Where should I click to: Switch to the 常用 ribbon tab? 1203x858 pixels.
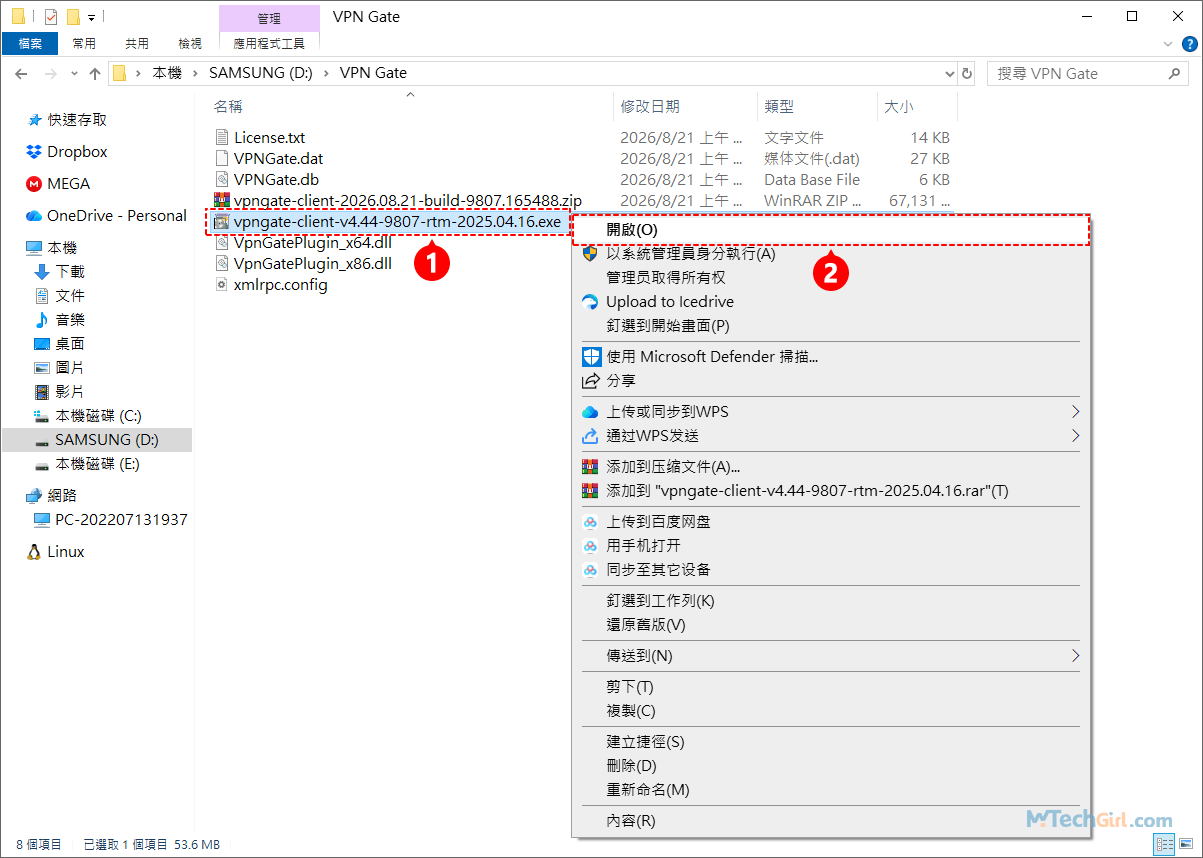coord(85,43)
